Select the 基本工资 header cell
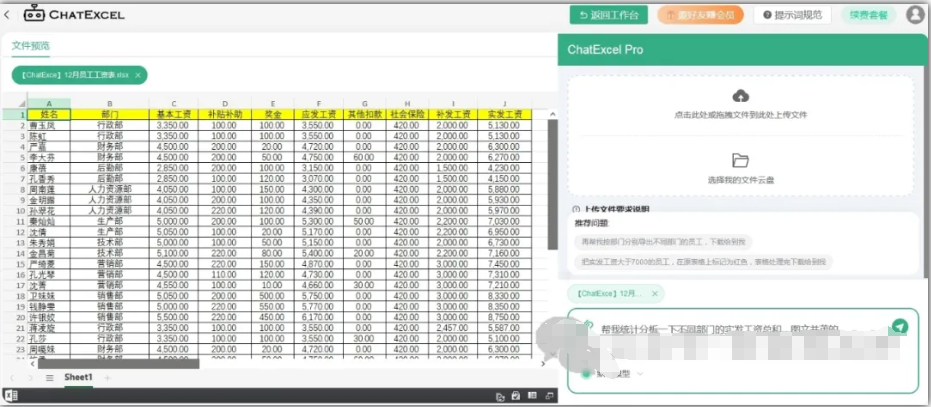The width and height of the screenshot is (931, 407). [173, 114]
